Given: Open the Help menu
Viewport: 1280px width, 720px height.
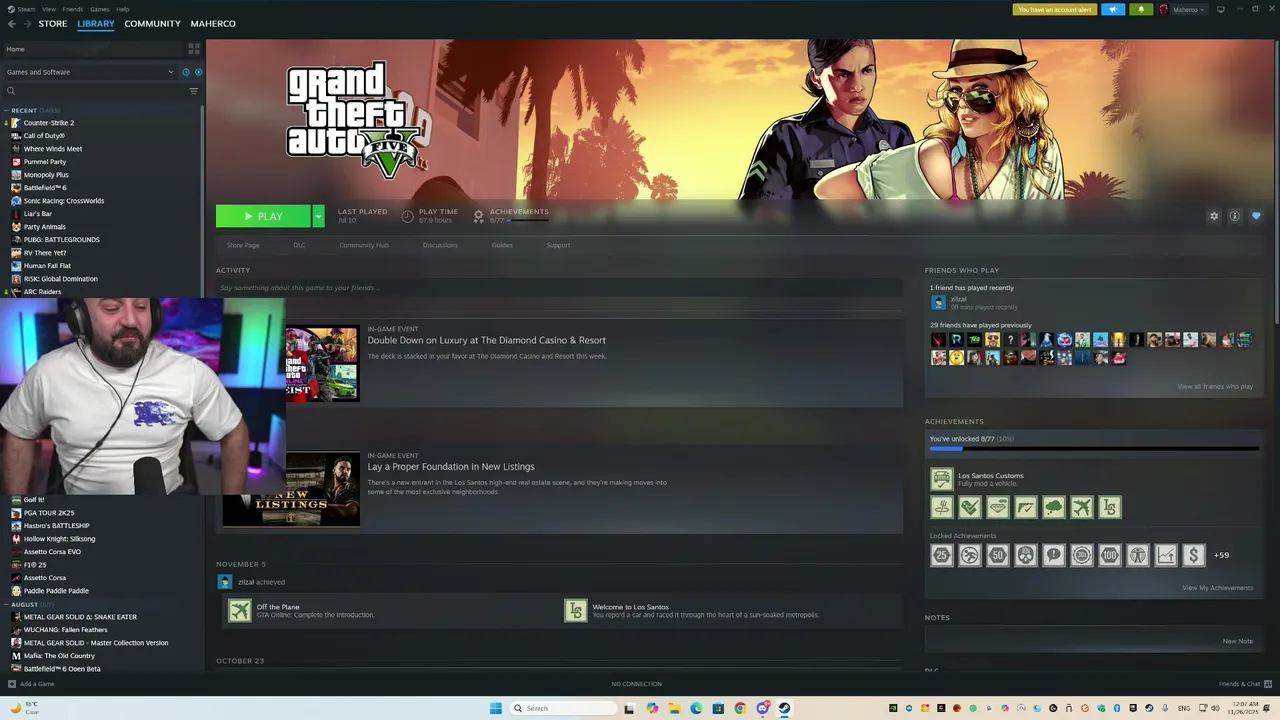Looking at the screenshot, I should point(122,9).
